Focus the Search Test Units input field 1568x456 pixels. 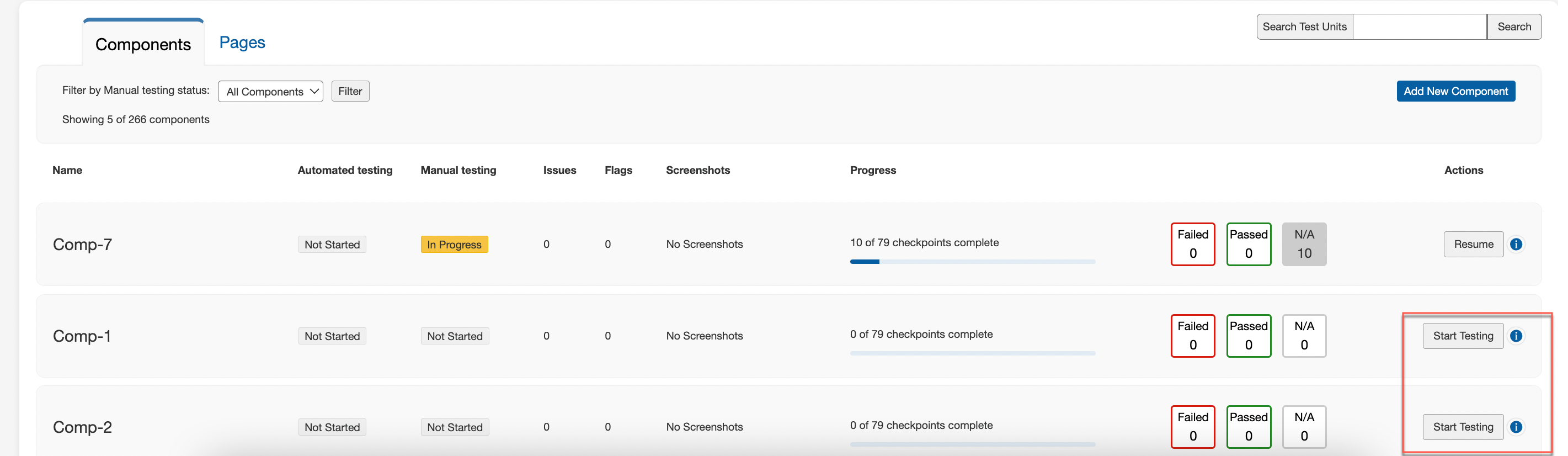pyautogui.click(x=1419, y=27)
